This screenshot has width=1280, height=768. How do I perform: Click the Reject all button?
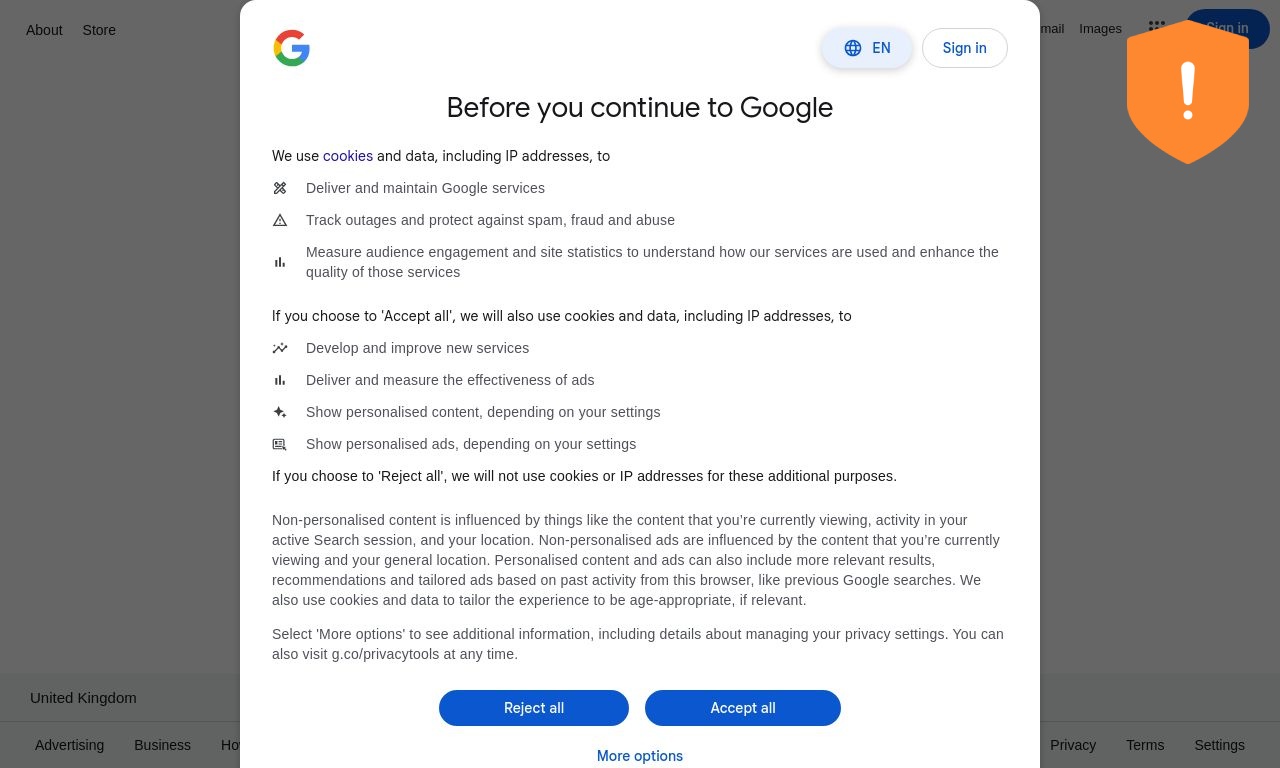tap(534, 708)
